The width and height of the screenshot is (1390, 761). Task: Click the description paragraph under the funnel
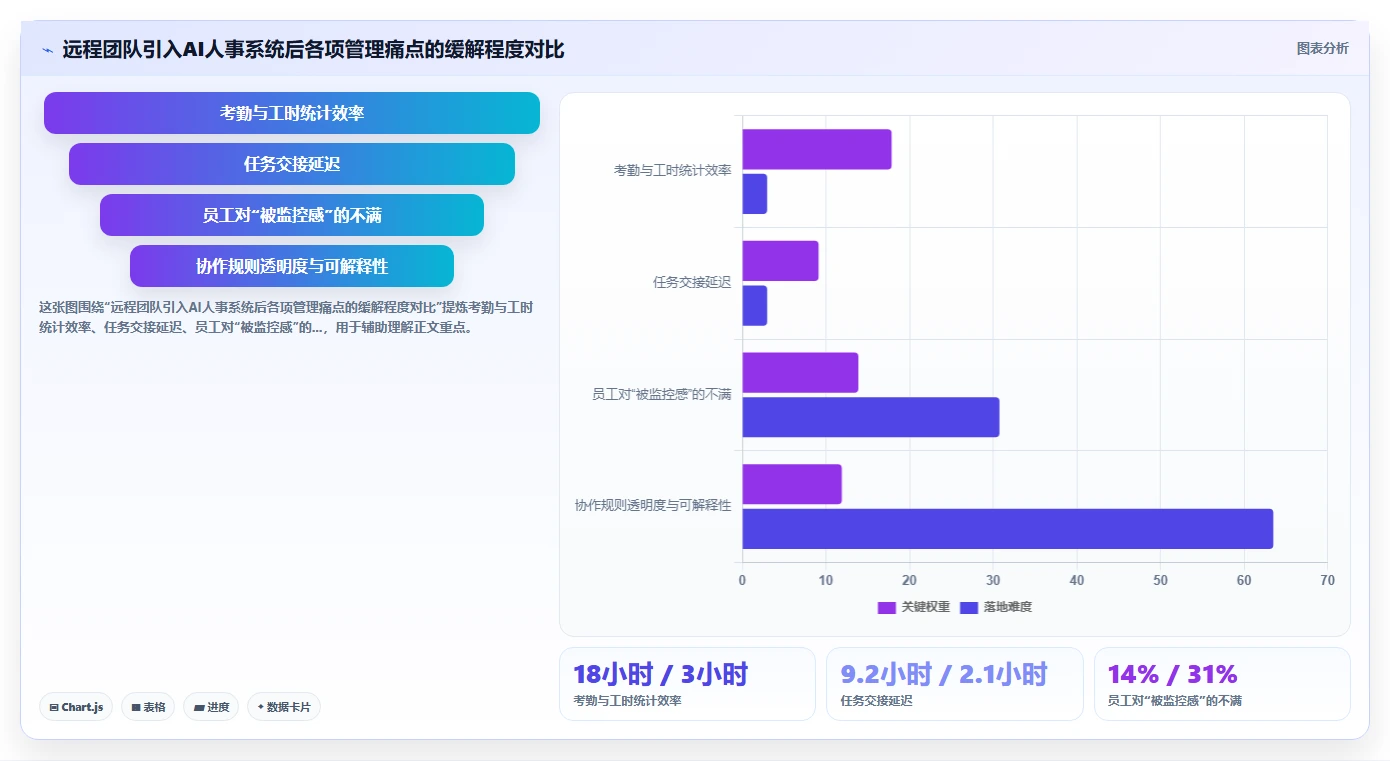point(286,317)
